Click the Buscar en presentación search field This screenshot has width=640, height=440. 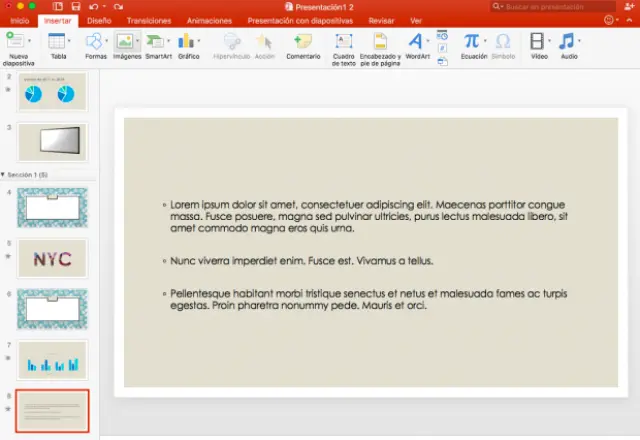point(550,6)
